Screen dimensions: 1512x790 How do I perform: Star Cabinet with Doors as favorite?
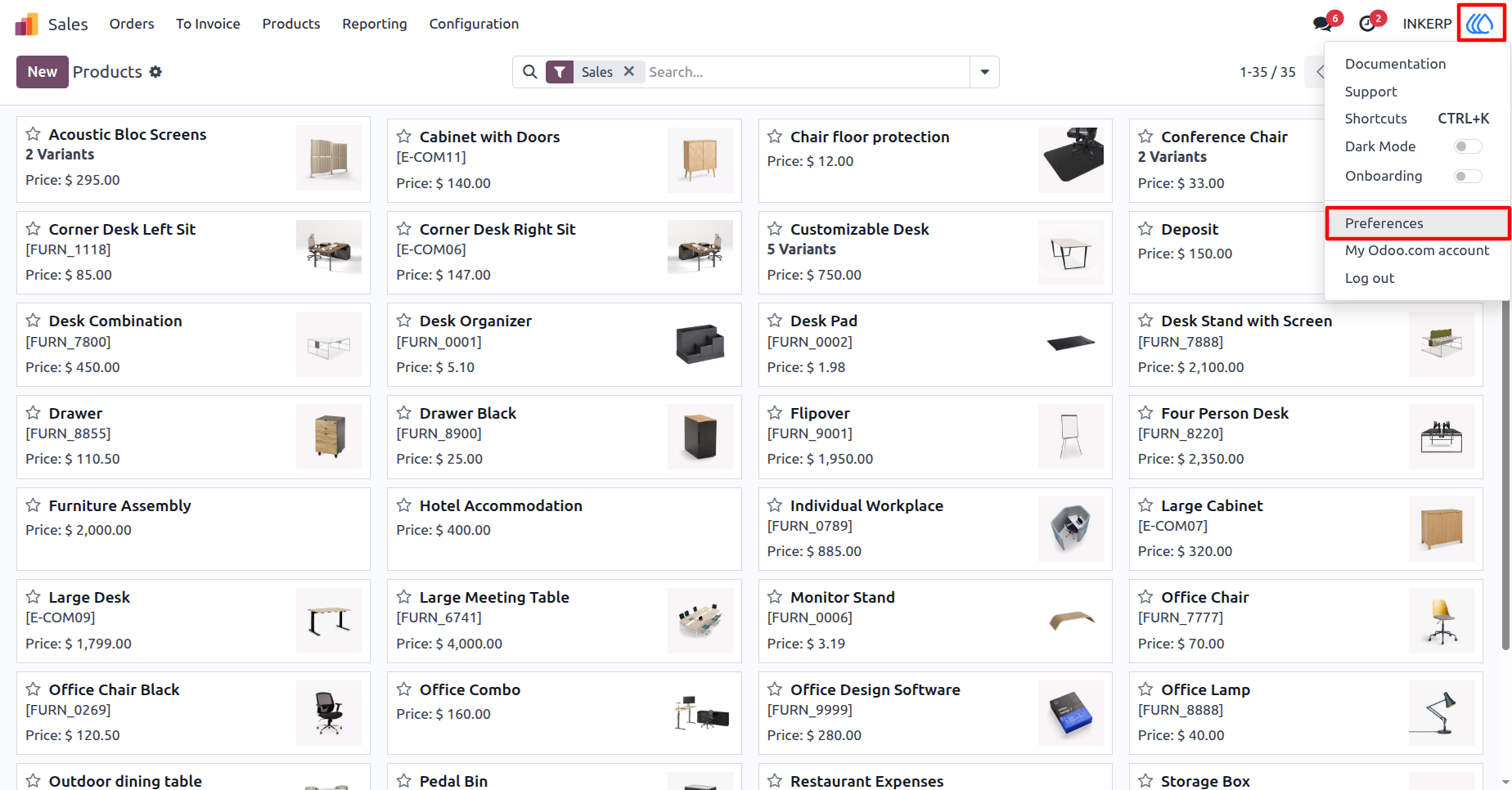pyautogui.click(x=403, y=137)
